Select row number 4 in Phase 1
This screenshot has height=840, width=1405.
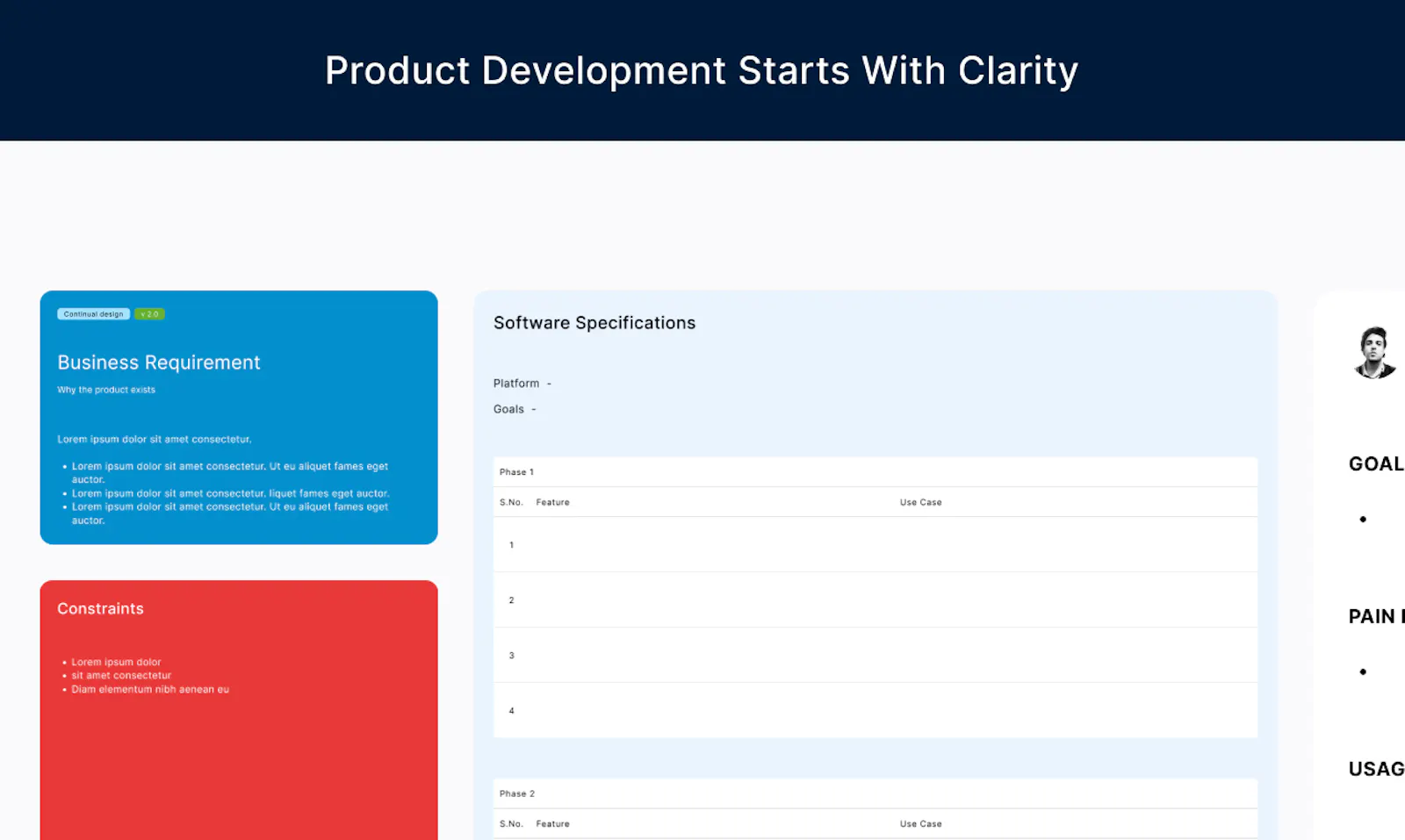875,711
